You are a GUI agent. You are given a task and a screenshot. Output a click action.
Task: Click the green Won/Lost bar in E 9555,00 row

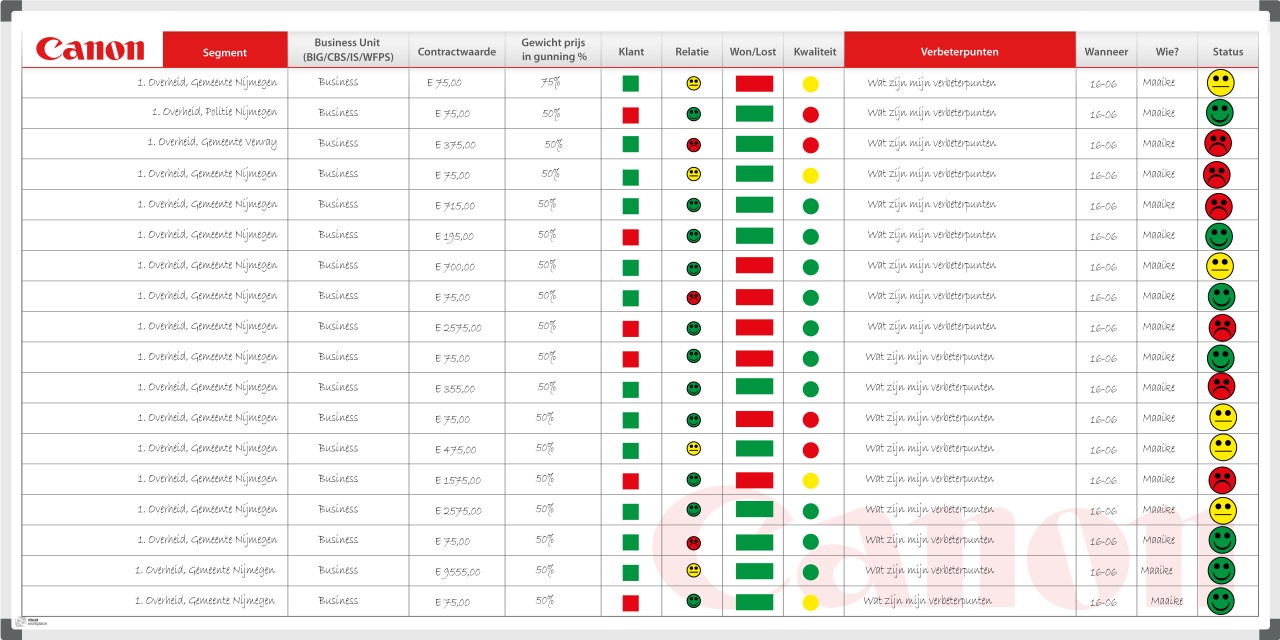coord(755,571)
